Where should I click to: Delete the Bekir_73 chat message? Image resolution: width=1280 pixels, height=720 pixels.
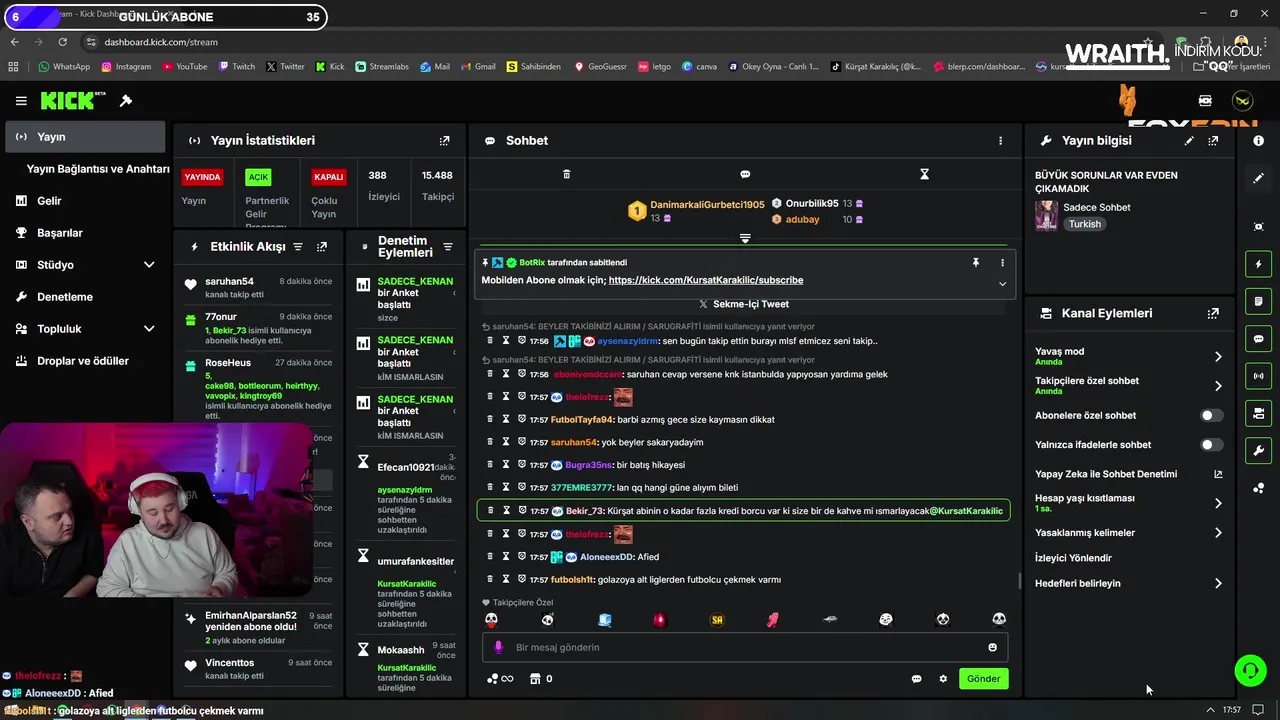click(490, 511)
